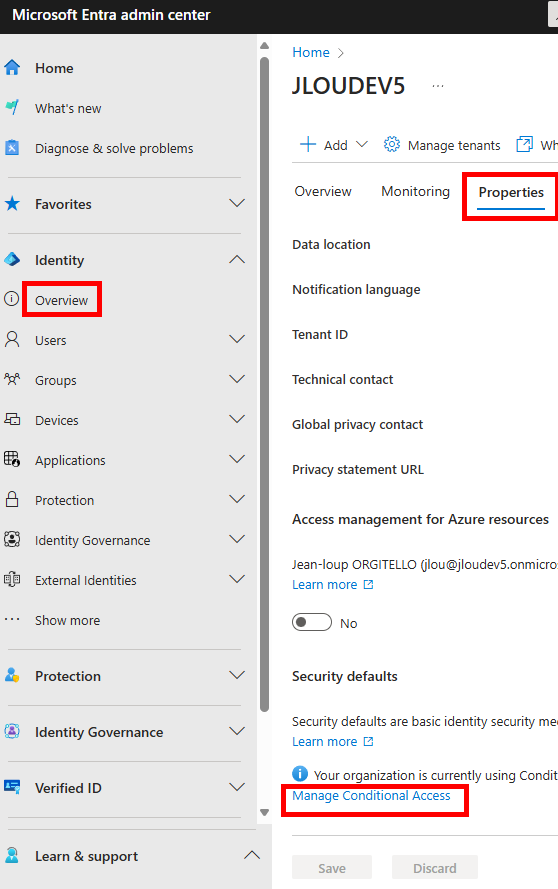Click the Verified ID icon
The width and height of the screenshot is (558, 889).
(x=12, y=787)
